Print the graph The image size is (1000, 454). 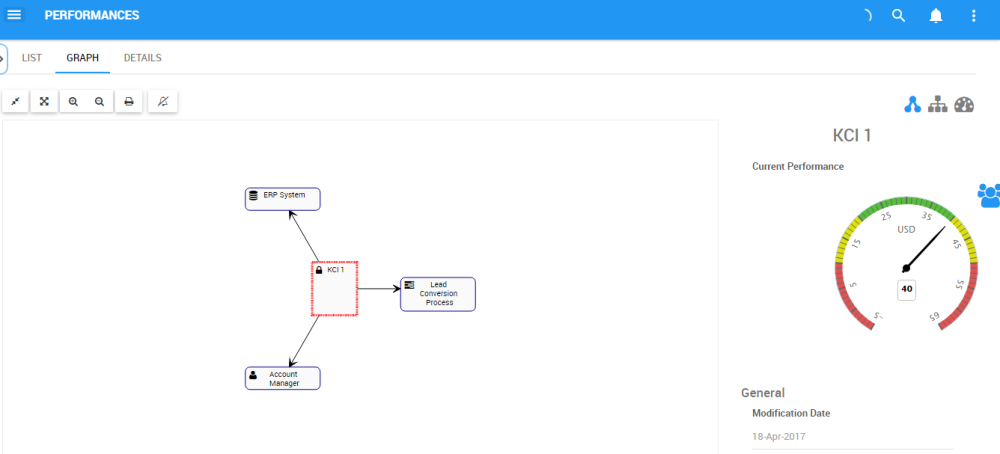129,101
